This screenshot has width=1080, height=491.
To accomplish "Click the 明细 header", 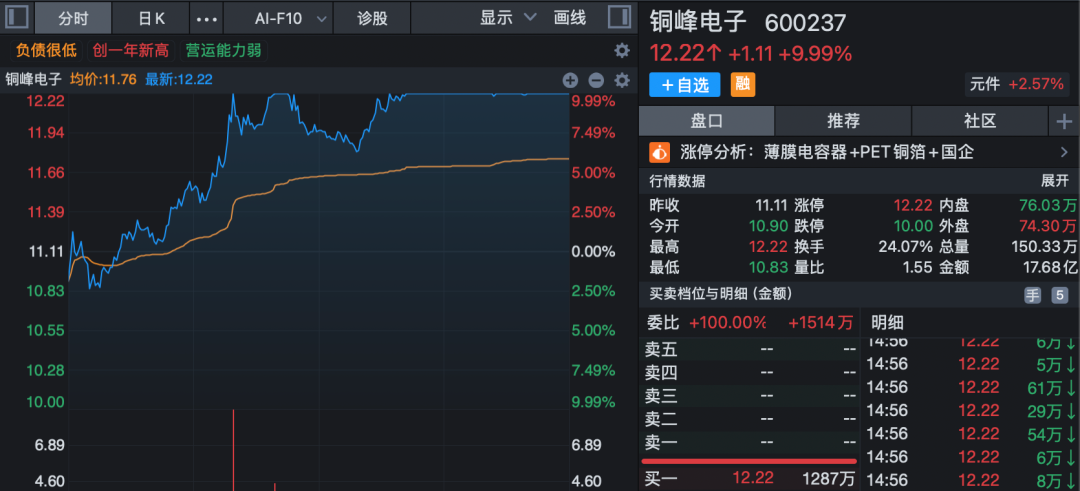I will tap(887, 322).
